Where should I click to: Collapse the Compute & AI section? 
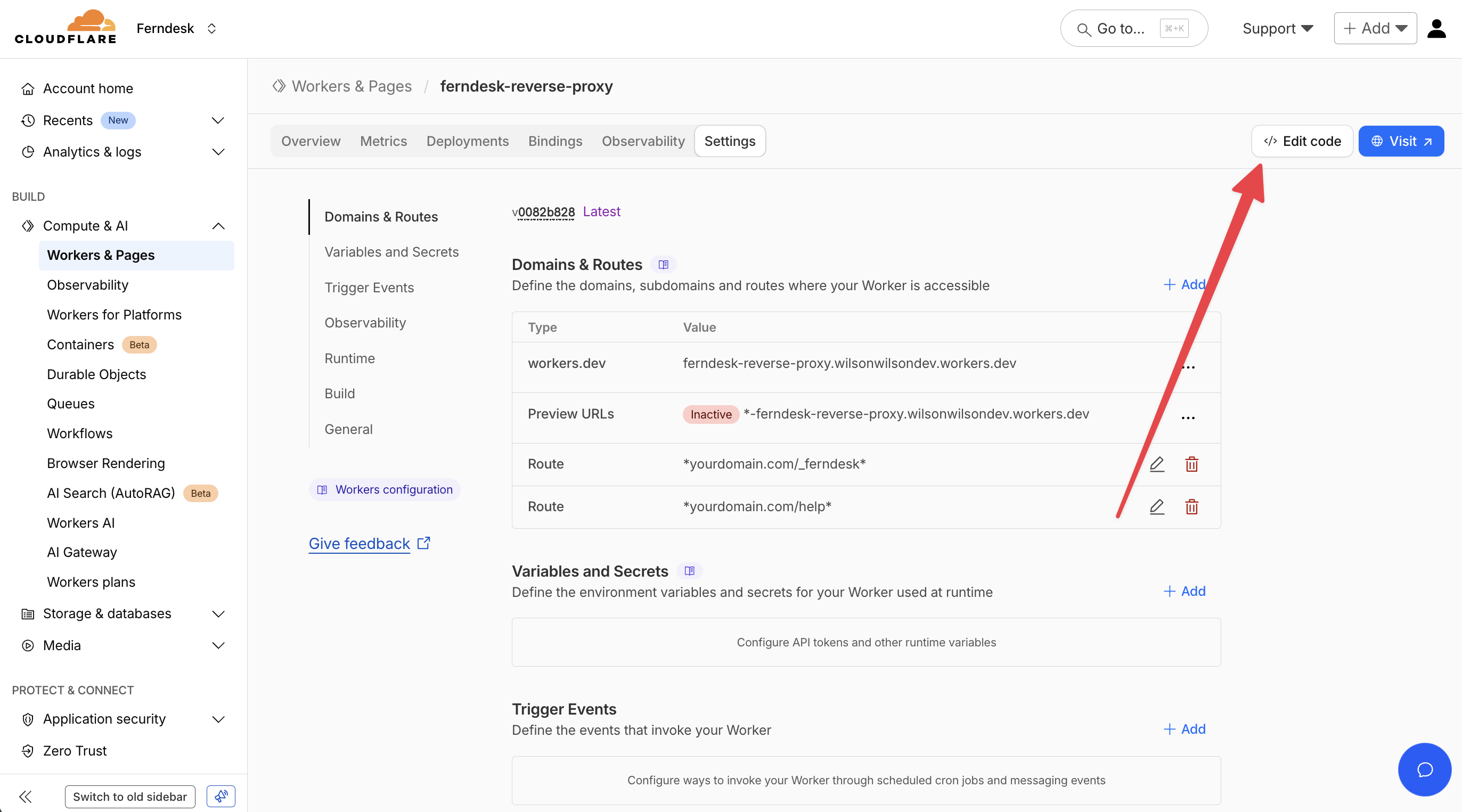pos(218,226)
